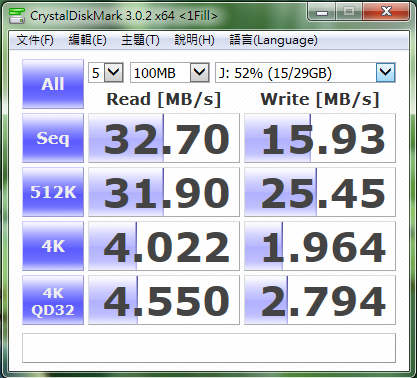The height and width of the screenshot is (378, 417).
Task: Start the Seq benchmark test
Action: [53, 138]
